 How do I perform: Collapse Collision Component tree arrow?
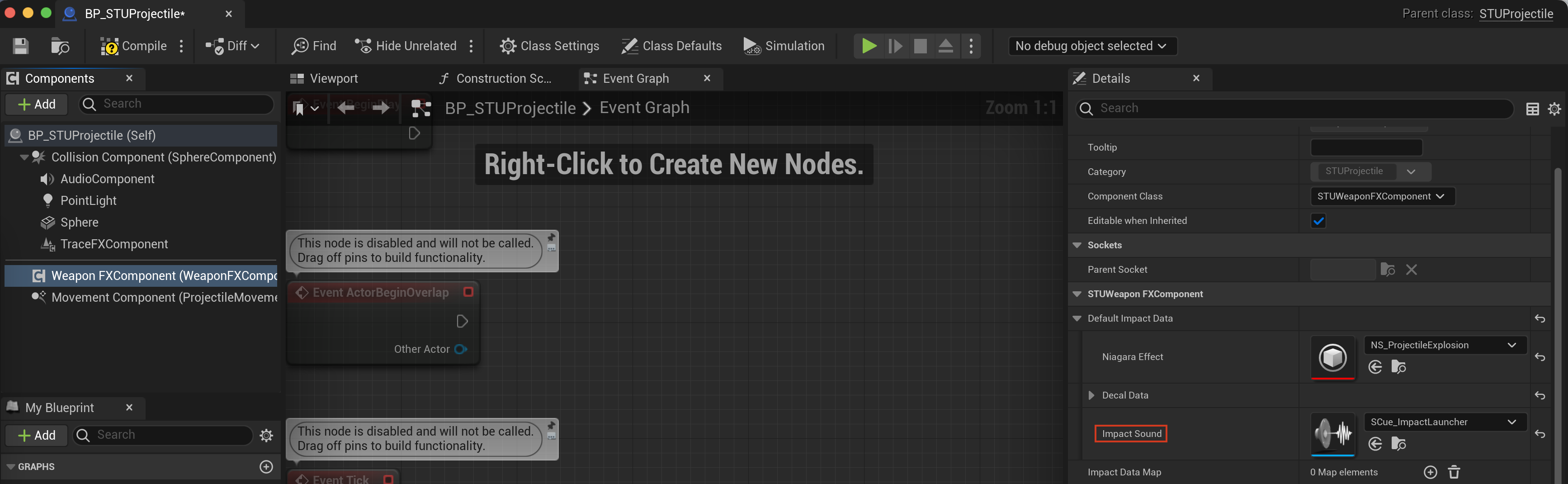pyautogui.click(x=24, y=157)
